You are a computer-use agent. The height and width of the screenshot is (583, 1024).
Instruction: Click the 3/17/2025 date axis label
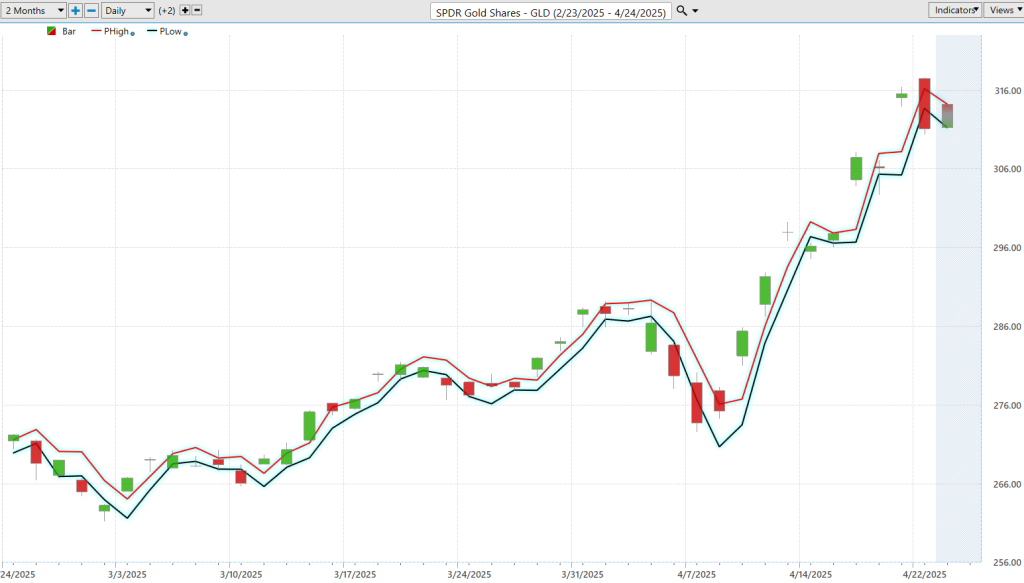pyautogui.click(x=355, y=575)
